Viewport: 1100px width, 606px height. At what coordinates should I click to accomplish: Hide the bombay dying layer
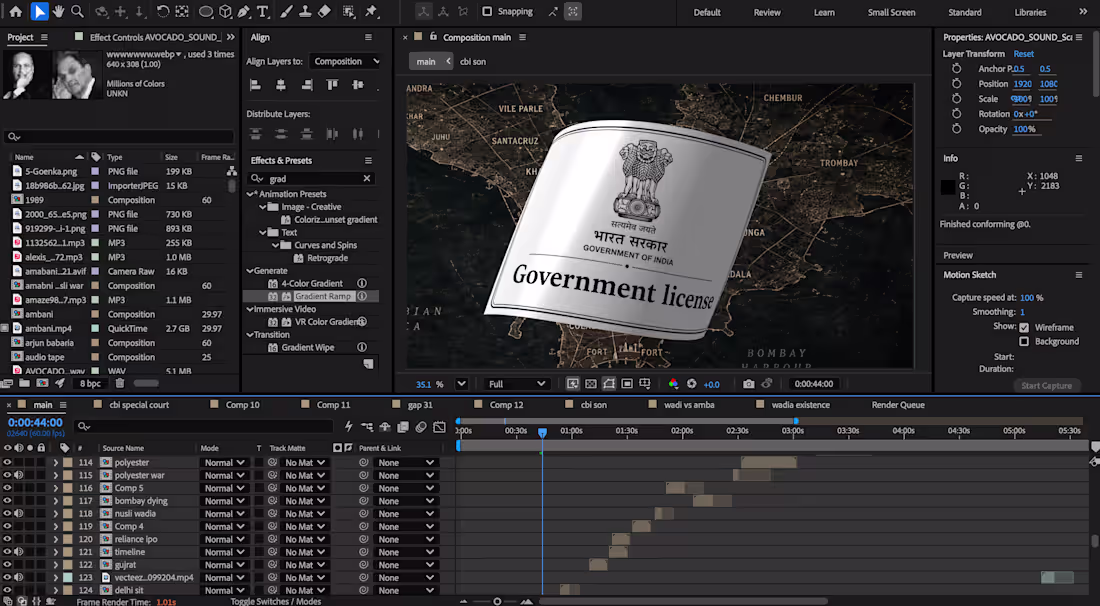(x=7, y=501)
